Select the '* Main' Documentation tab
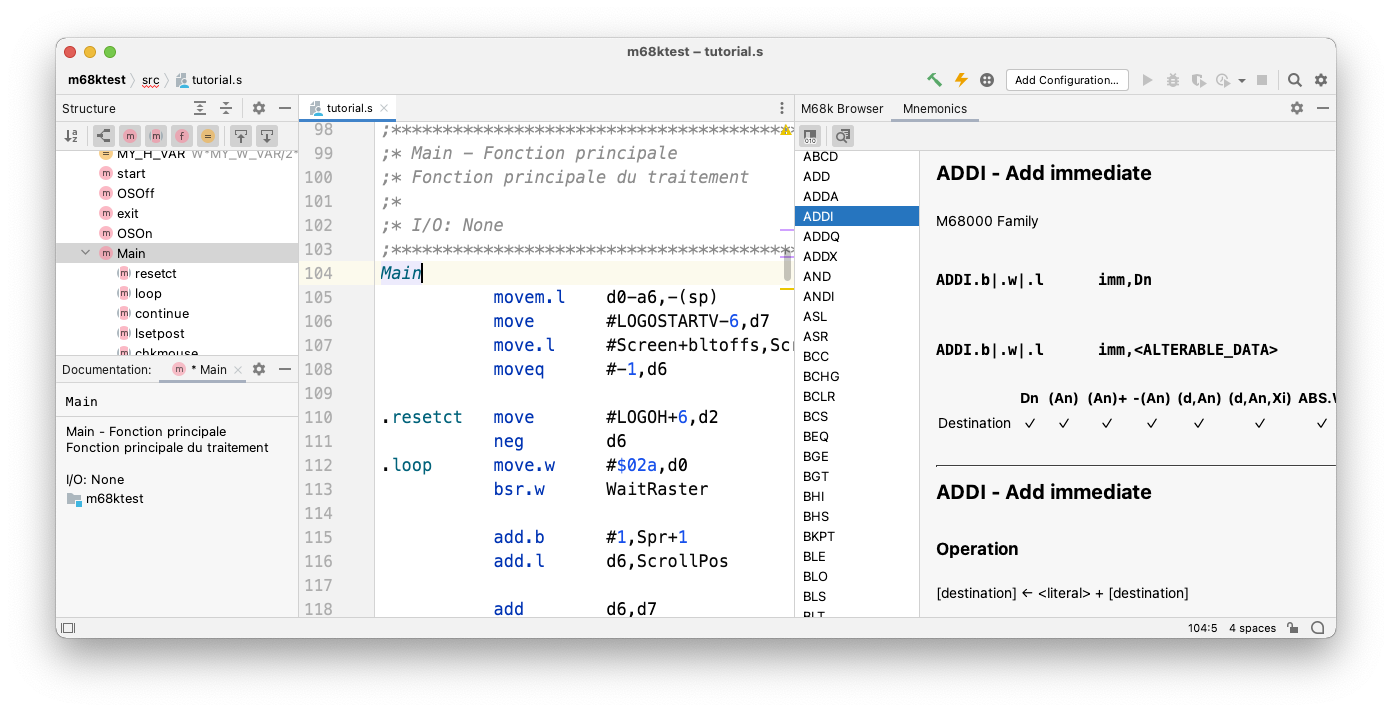Screen dimensions: 1392x712 click(x=200, y=369)
